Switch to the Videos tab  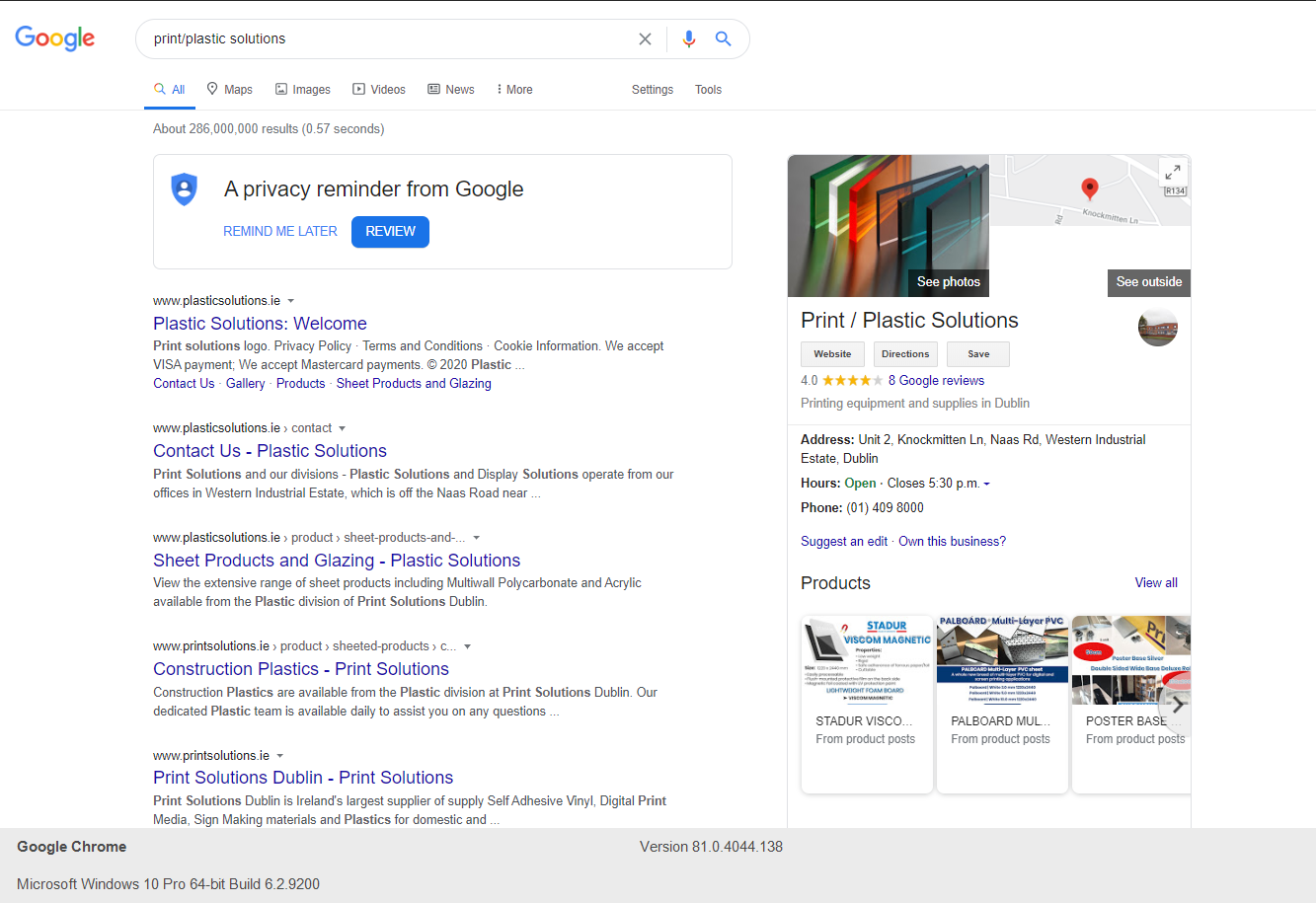[x=379, y=89]
